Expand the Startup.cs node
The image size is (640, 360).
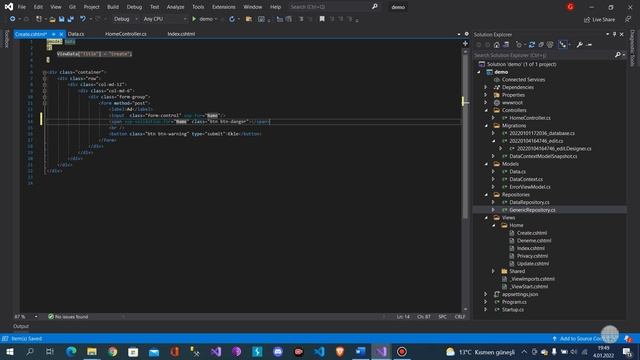(x=486, y=310)
